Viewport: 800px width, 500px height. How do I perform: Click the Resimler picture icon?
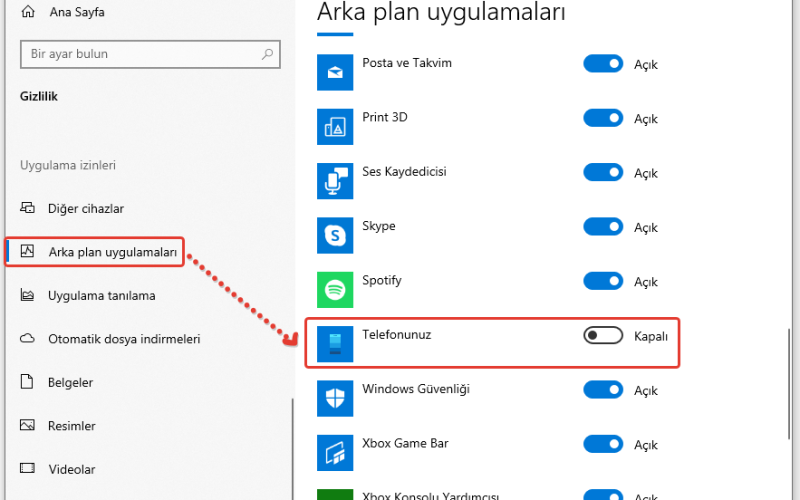pyautogui.click(x=28, y=425)
